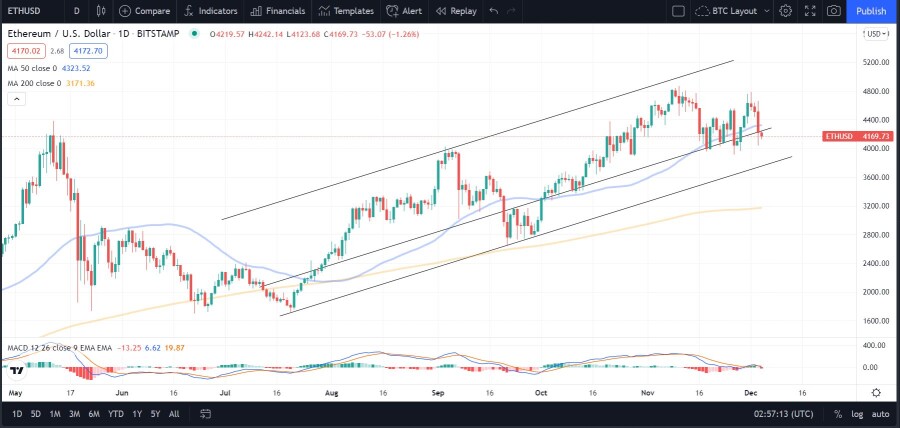Open indicator Templates

pyautogui.click(x=346, y=11)
